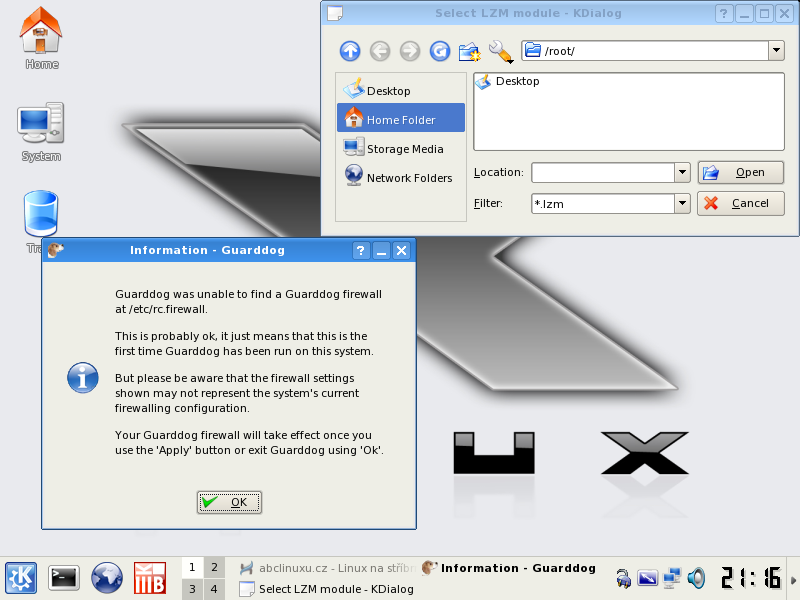The image size is (800, 600).
Task: Click the help button in Guarddog titlebar
Action: pyautogui.click(x=361, y=251)
